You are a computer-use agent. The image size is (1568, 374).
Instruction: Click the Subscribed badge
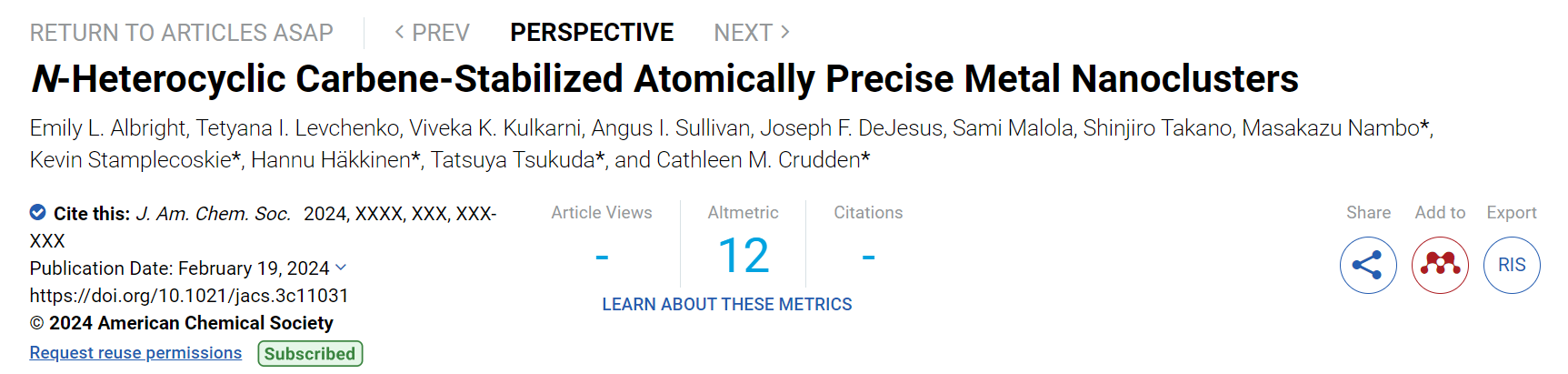coord(310,353)
